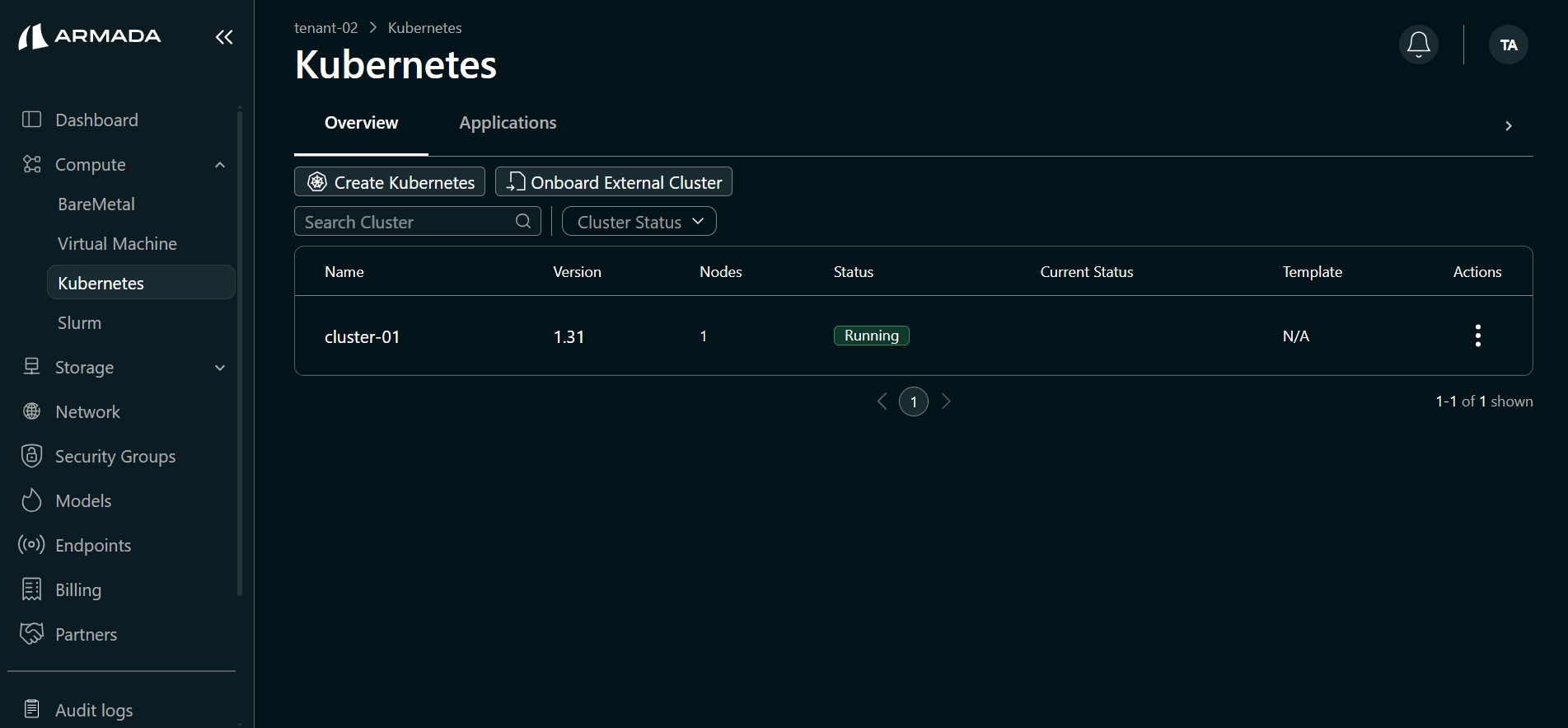Open TA user avatar menu

tap(1509, 45)
